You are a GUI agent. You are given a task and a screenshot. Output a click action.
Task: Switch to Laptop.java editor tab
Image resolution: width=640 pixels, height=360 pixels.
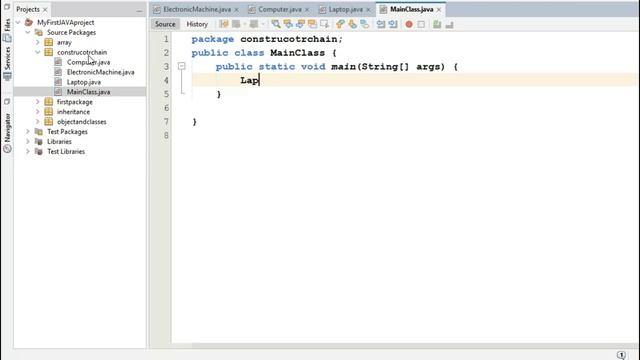click(x=345, y=9)
